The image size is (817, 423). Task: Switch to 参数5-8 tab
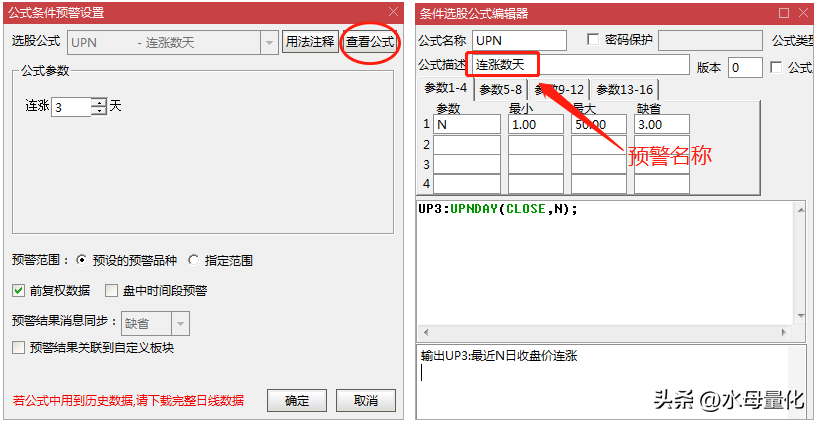point(501,90)
